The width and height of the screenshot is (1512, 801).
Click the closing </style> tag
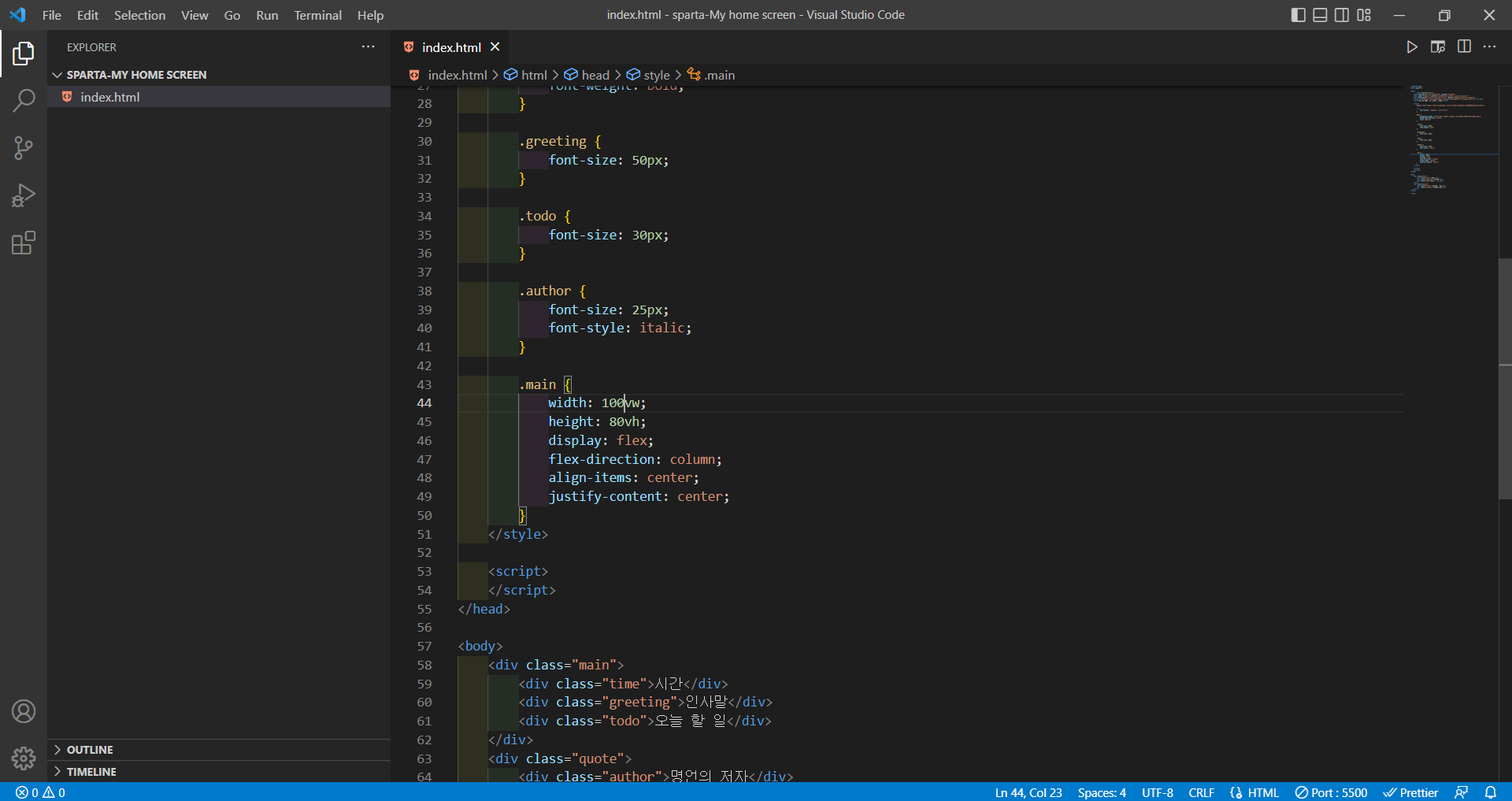coord(518,535)
